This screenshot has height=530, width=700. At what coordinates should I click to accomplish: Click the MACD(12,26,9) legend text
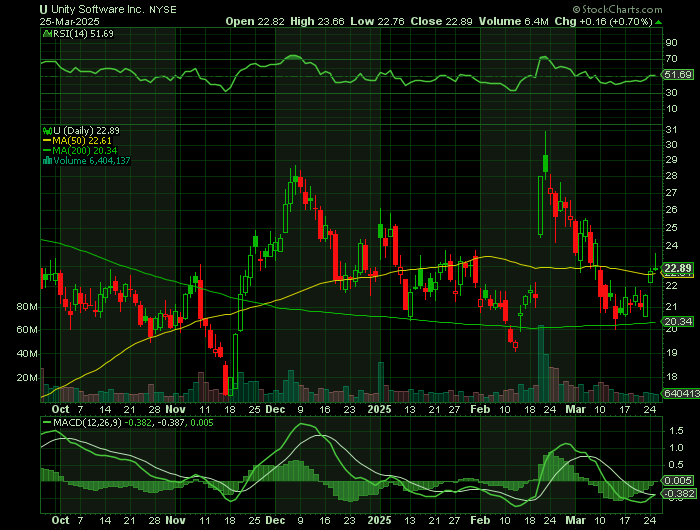tap(87, 422)
